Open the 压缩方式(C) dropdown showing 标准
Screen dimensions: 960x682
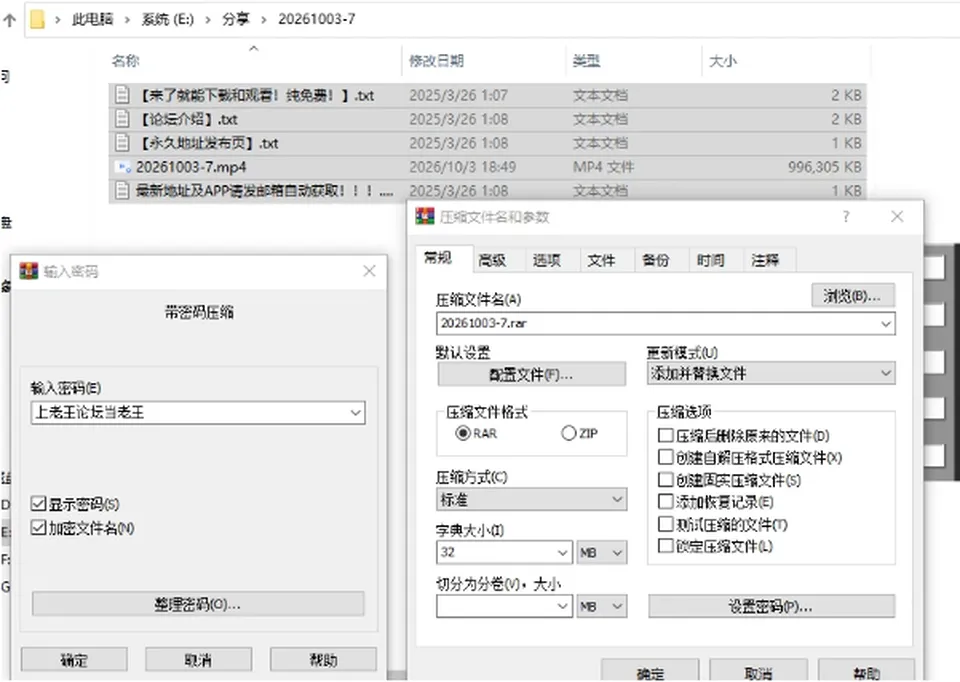click(531, 500)
